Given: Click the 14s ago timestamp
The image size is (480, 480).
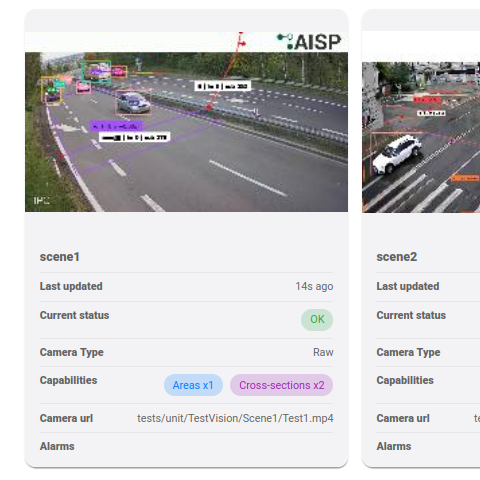Looking at the screenshot, I should pos(314,286).
